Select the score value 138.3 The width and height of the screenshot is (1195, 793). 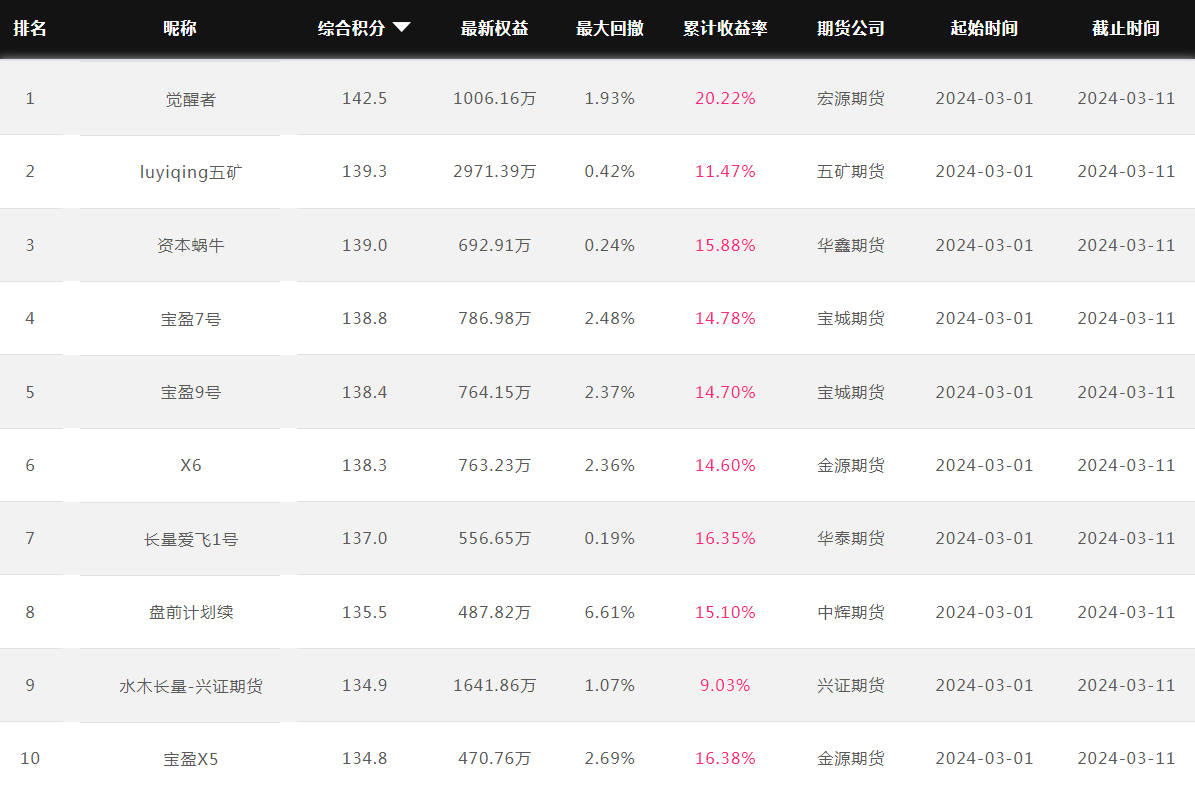point(364,465)
